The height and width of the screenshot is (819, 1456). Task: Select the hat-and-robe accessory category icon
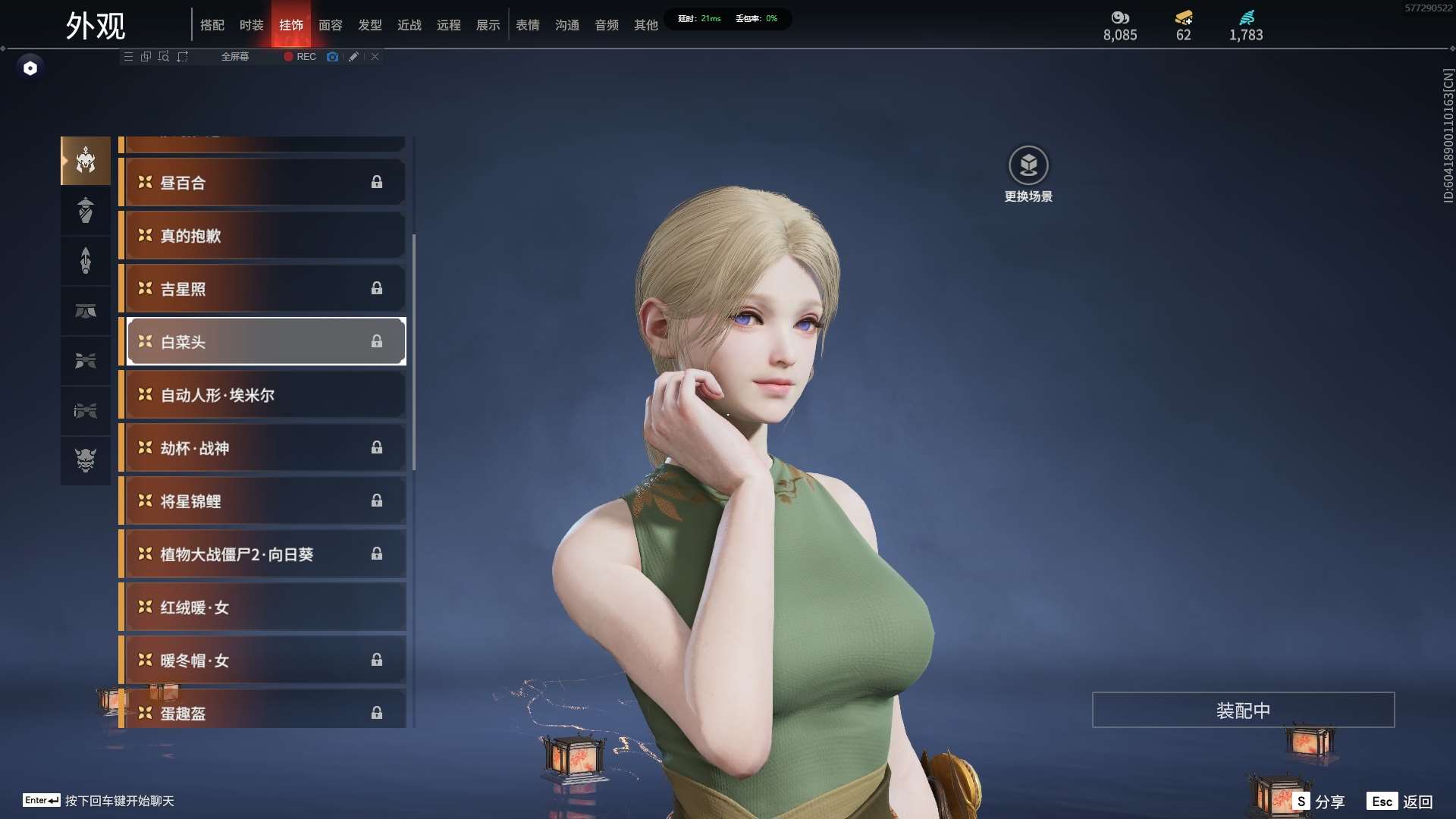tap(85, 211)
